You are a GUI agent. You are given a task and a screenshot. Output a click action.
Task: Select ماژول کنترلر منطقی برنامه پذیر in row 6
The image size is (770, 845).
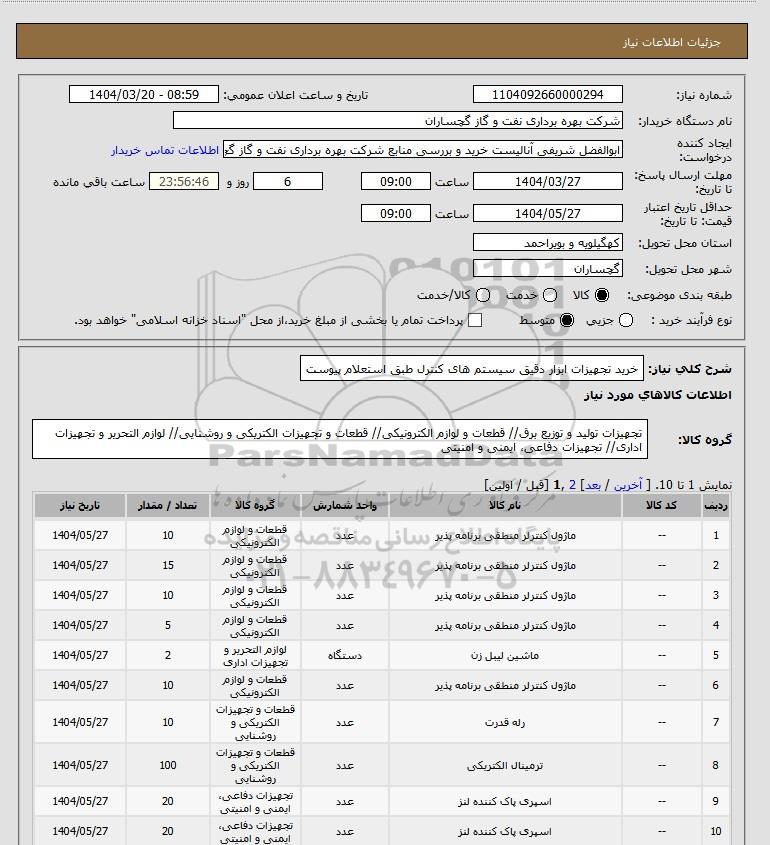pos(505,685)
